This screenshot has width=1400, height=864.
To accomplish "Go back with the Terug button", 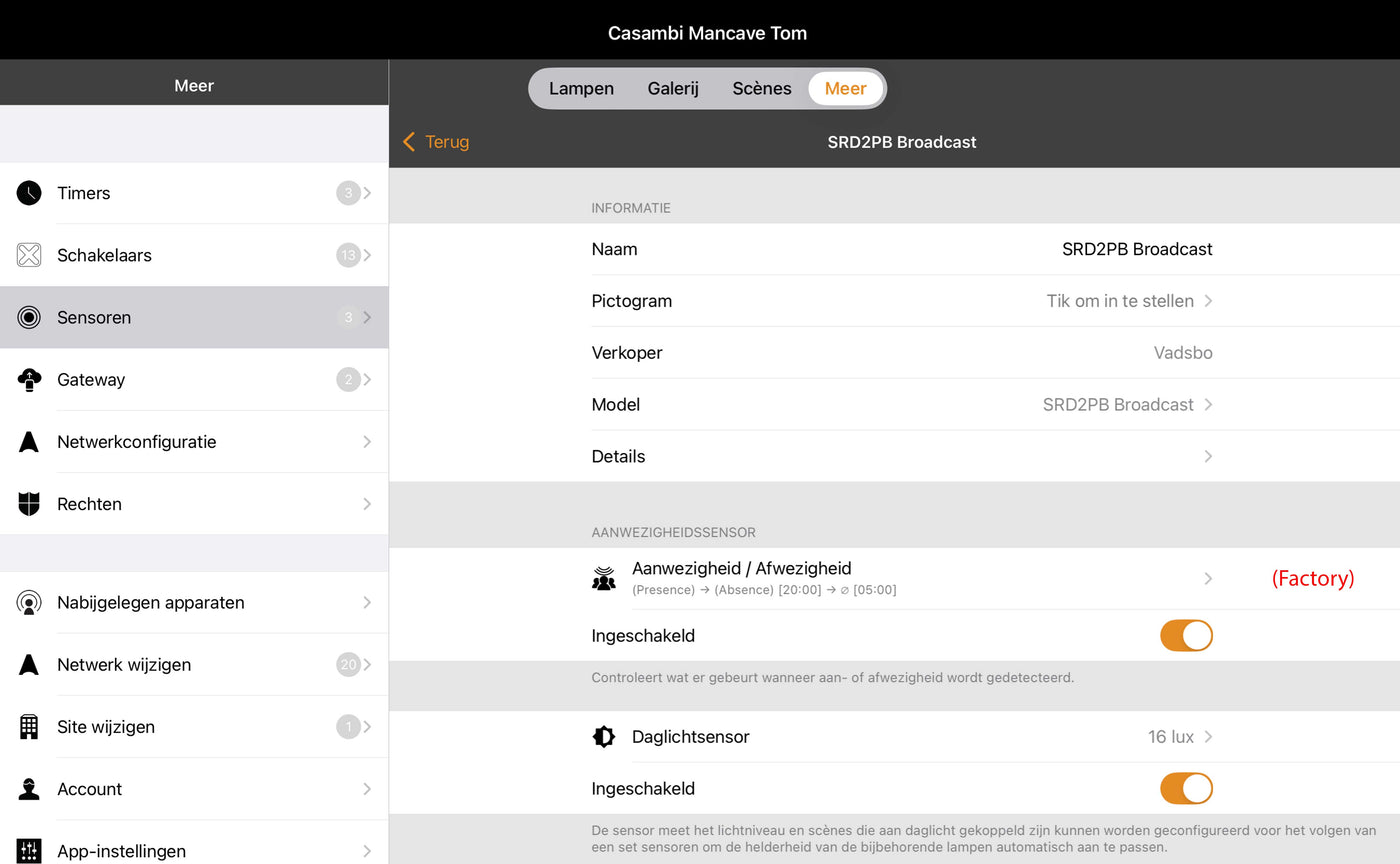I will (x=436, y=142).
